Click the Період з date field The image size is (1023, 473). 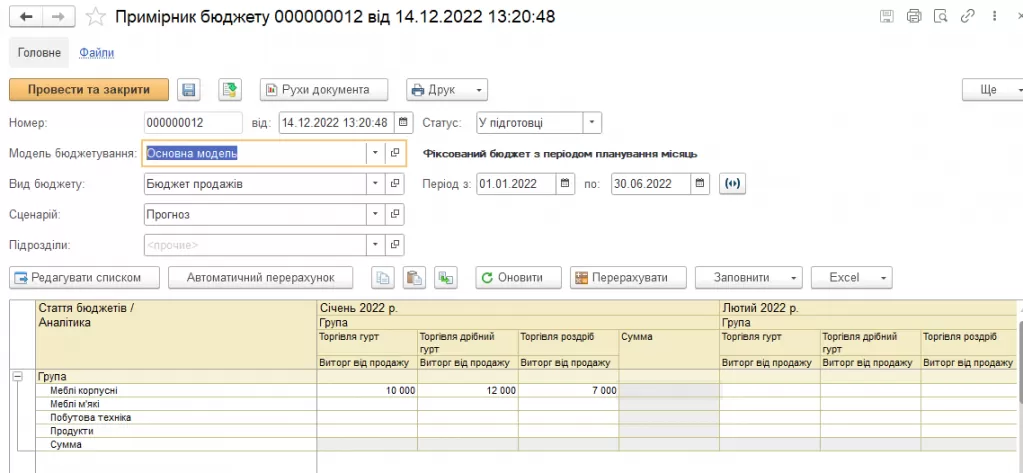click(516, 184)
